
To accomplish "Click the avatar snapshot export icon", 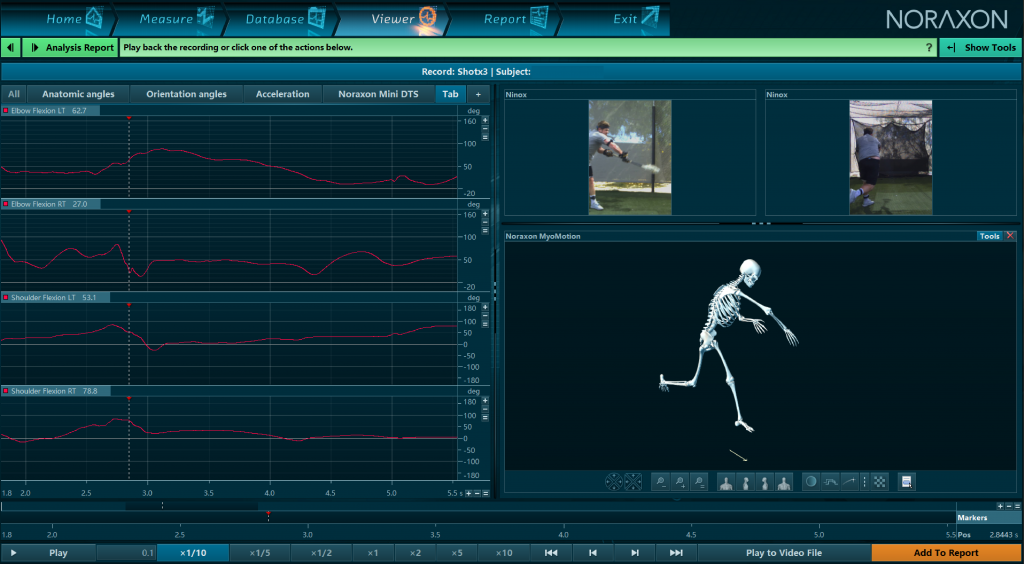I will point(906,482).
